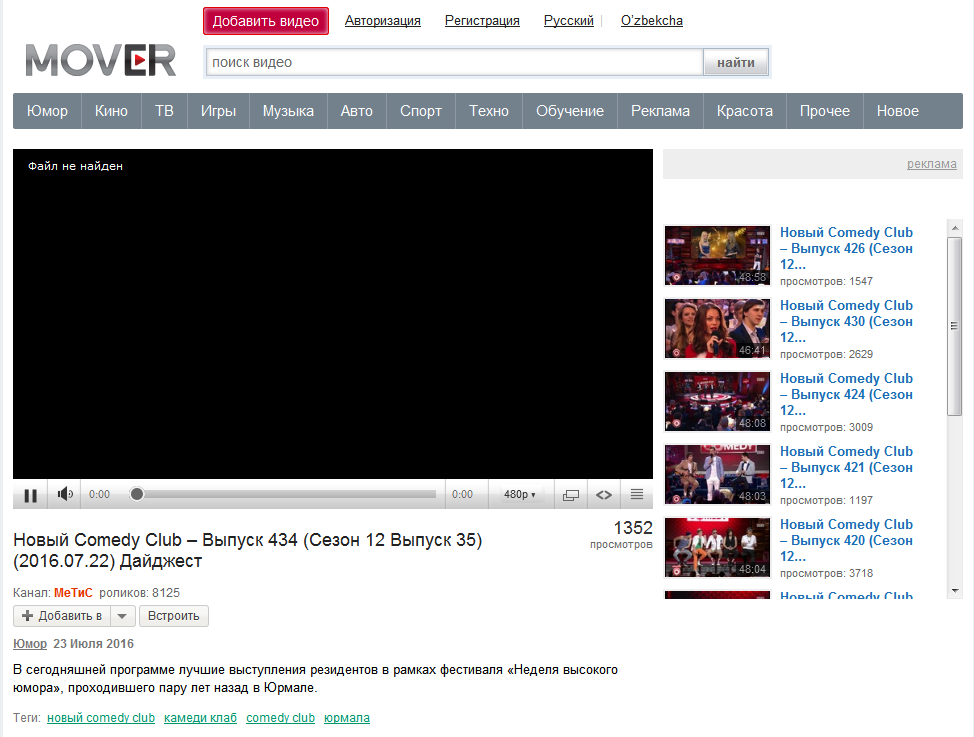Screen dimensions: 974x737
Task: Click the реклама link
Action: pyautogui.click(x=931, y=164)
